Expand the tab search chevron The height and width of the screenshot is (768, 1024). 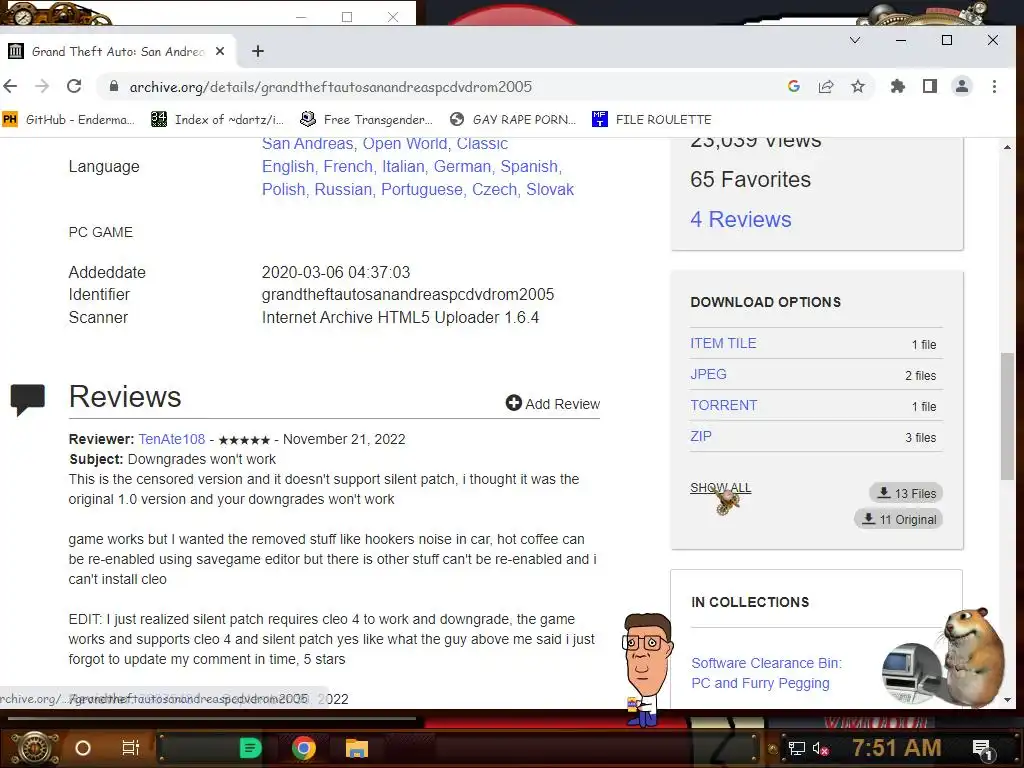pos(855,40)
